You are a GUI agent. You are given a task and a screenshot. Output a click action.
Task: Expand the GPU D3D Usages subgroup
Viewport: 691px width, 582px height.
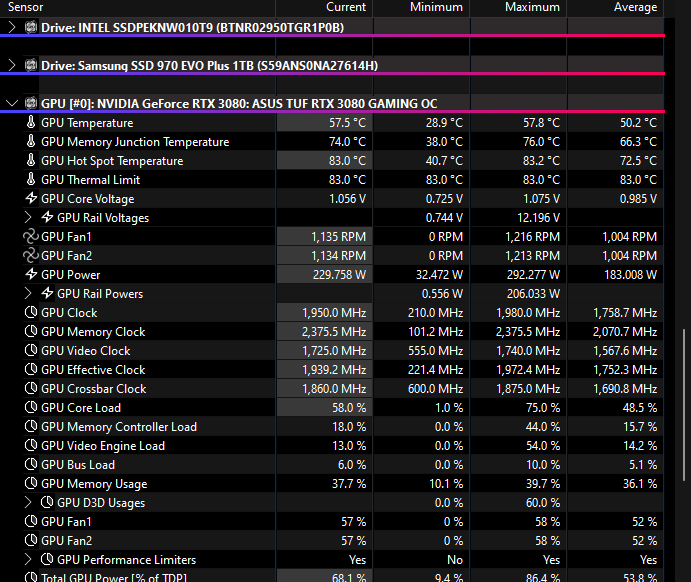29,503
